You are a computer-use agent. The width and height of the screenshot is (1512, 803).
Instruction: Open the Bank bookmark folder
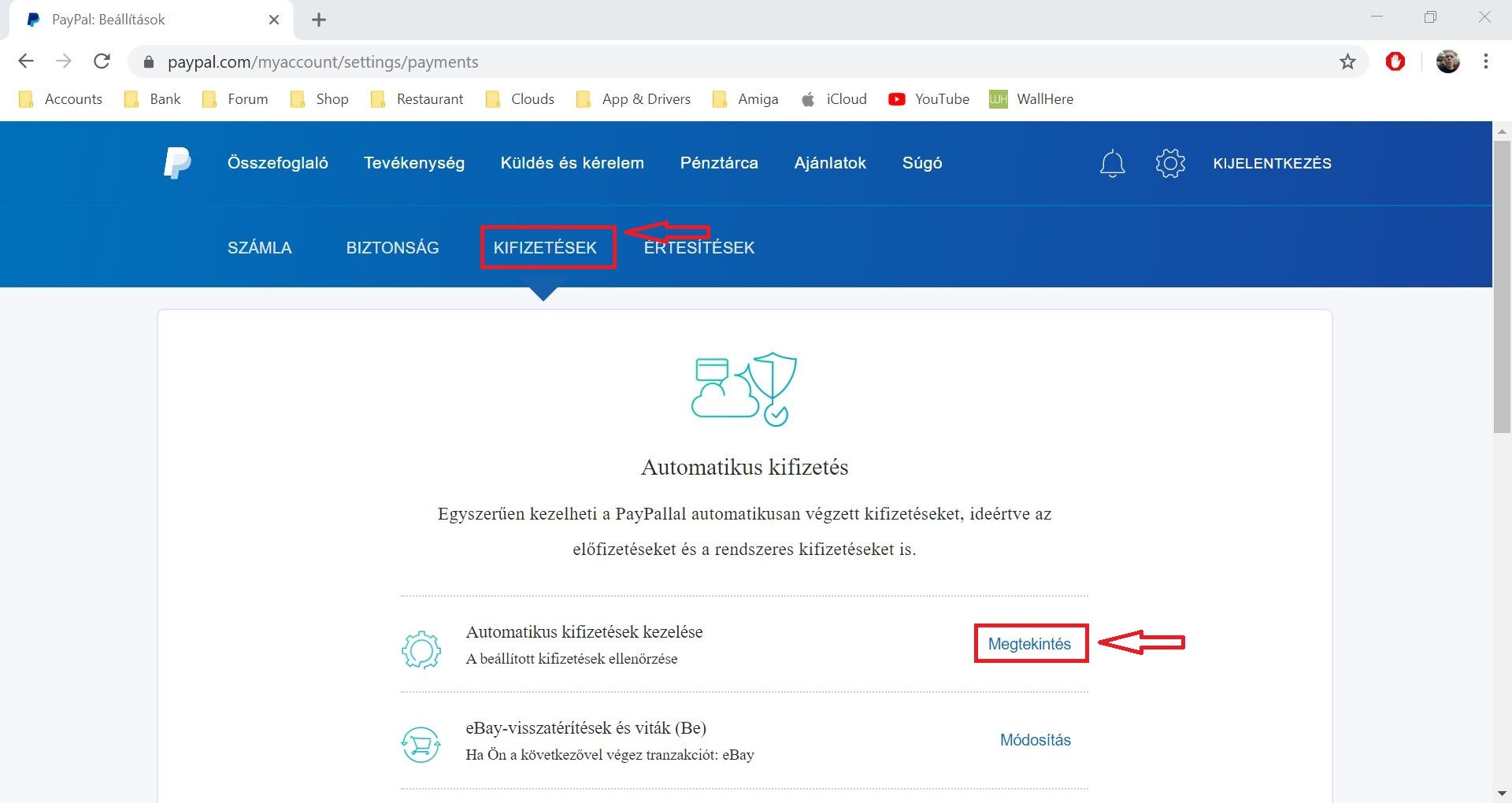click(x=153, y=99)
